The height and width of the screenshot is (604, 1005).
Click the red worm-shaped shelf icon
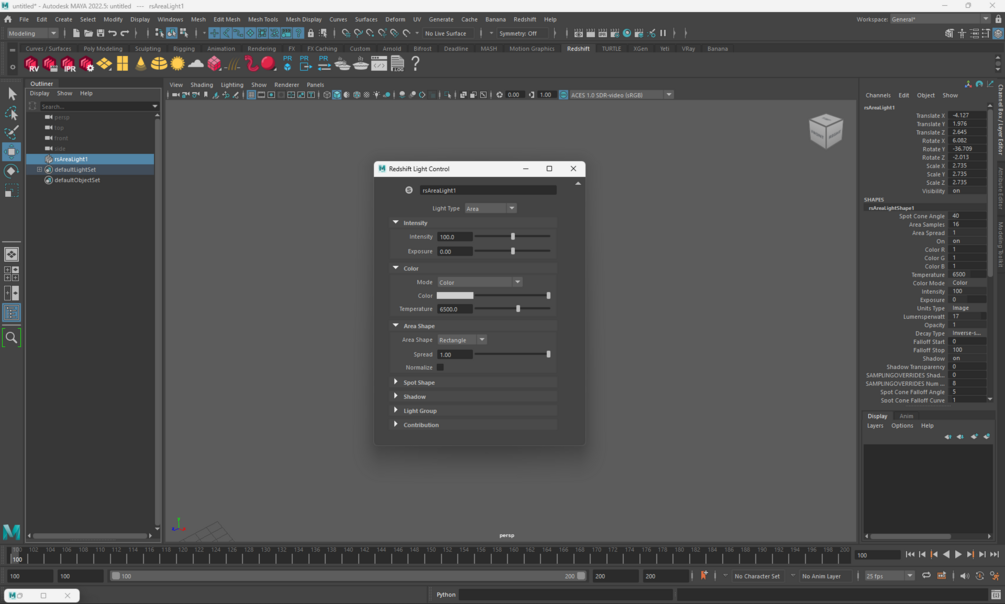251,63
